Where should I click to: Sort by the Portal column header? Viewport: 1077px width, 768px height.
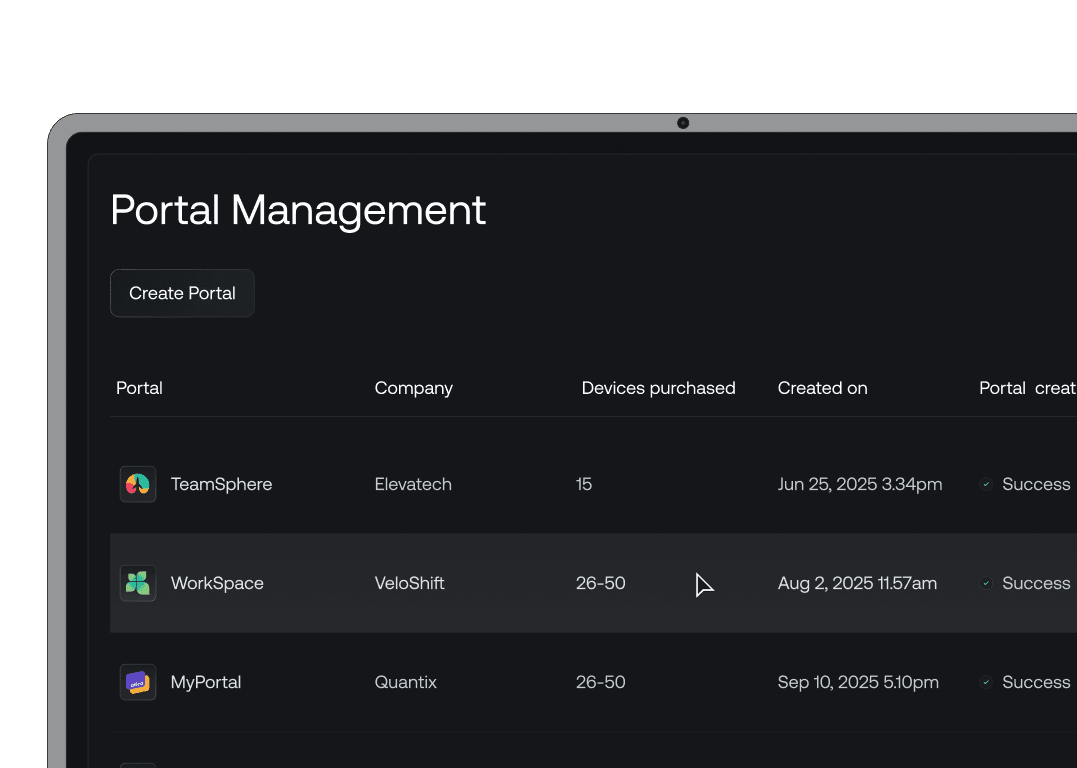139,388
